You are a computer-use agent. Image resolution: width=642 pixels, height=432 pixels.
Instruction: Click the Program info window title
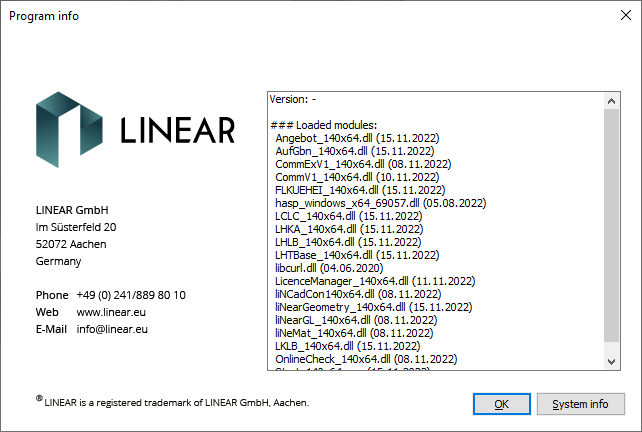click(44, 16)
